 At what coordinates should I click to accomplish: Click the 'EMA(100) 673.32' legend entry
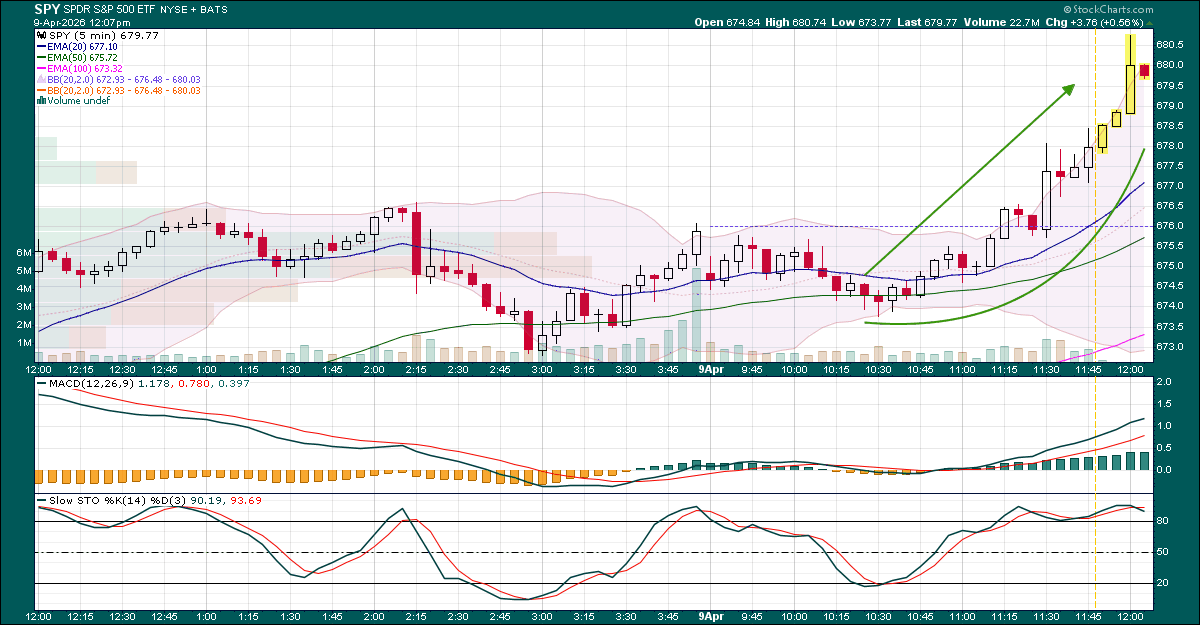coord(86,69)
